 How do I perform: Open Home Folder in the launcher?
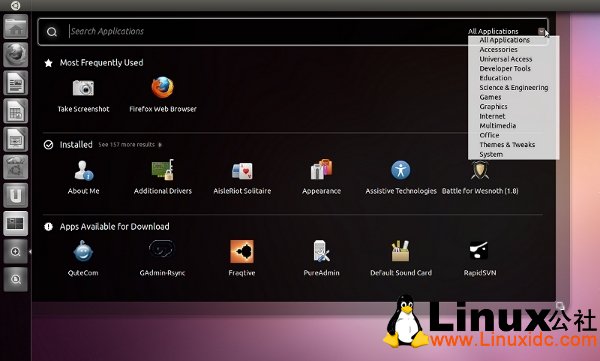(16, 27)
